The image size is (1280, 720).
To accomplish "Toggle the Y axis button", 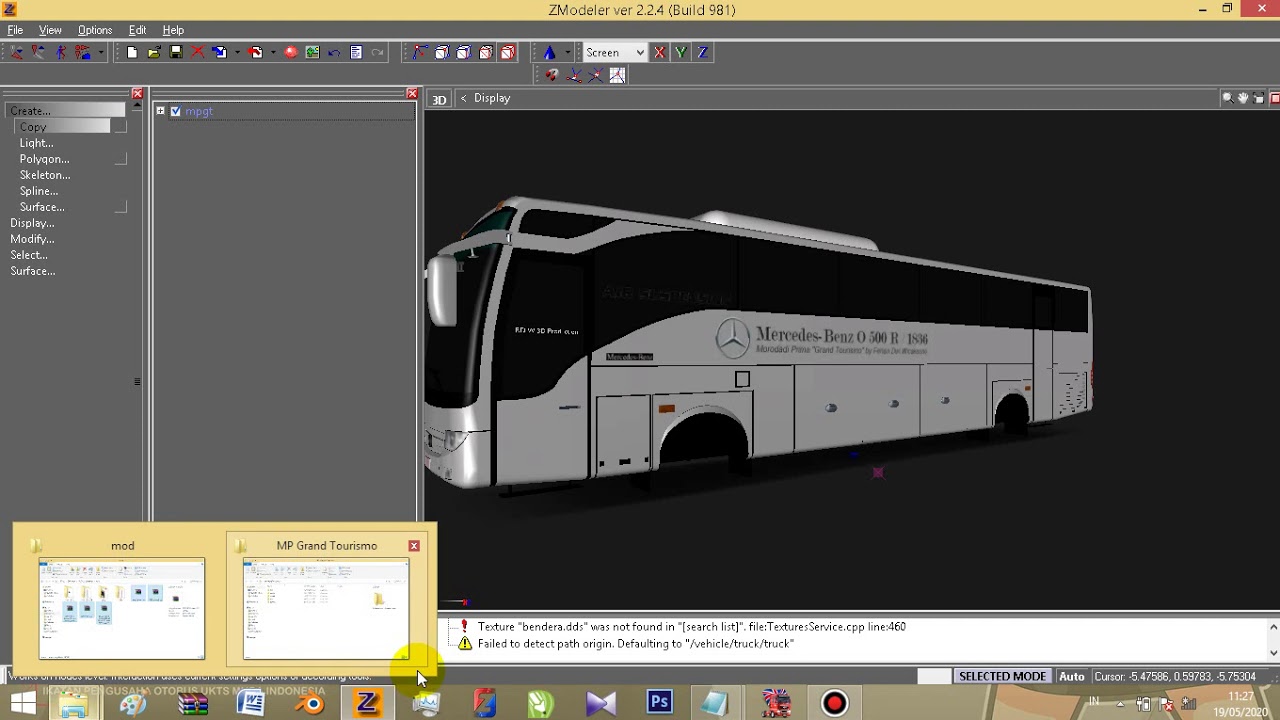I will click(681, 52).
